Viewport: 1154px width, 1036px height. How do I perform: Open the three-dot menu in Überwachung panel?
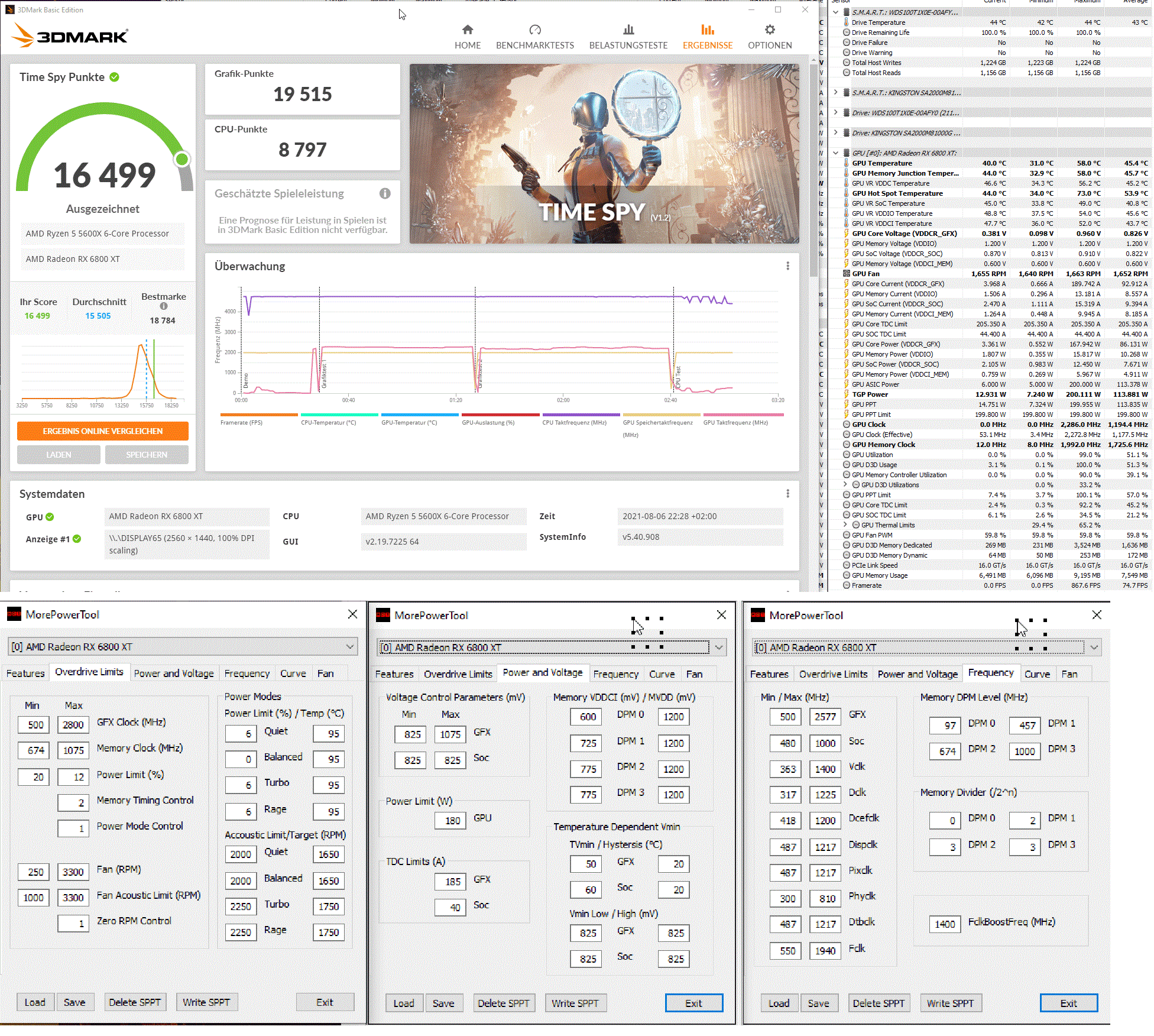pyautogui.click(x=787, y=266)
